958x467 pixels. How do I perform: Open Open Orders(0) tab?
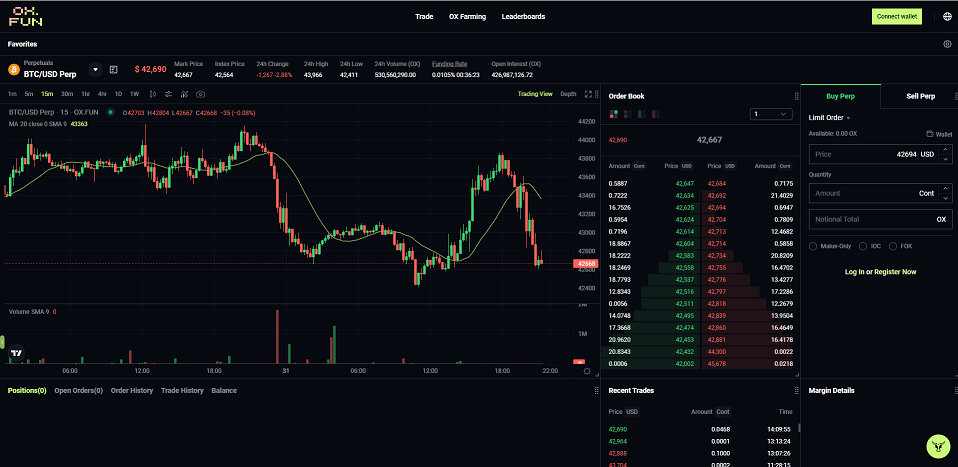[x=79, y=391]
